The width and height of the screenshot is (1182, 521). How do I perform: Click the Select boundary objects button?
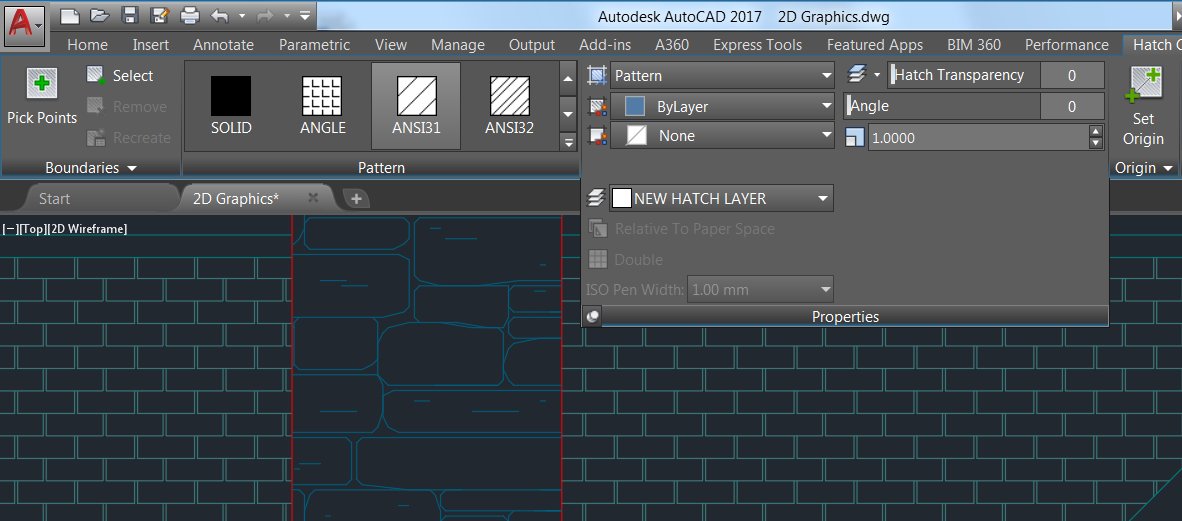tap(121, 75)
